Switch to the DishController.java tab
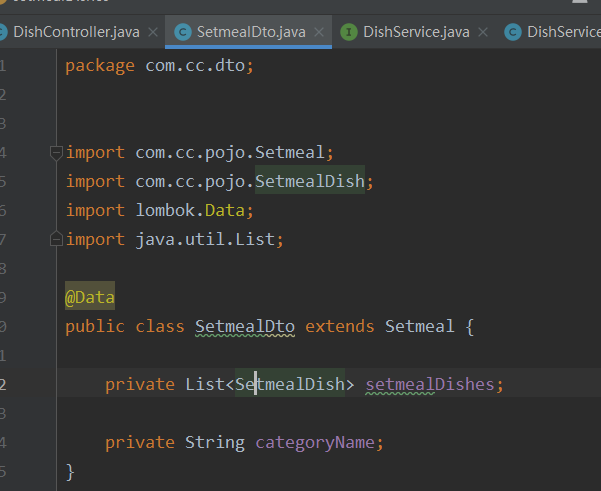This screenshot has height=491, width=601. 76,32
